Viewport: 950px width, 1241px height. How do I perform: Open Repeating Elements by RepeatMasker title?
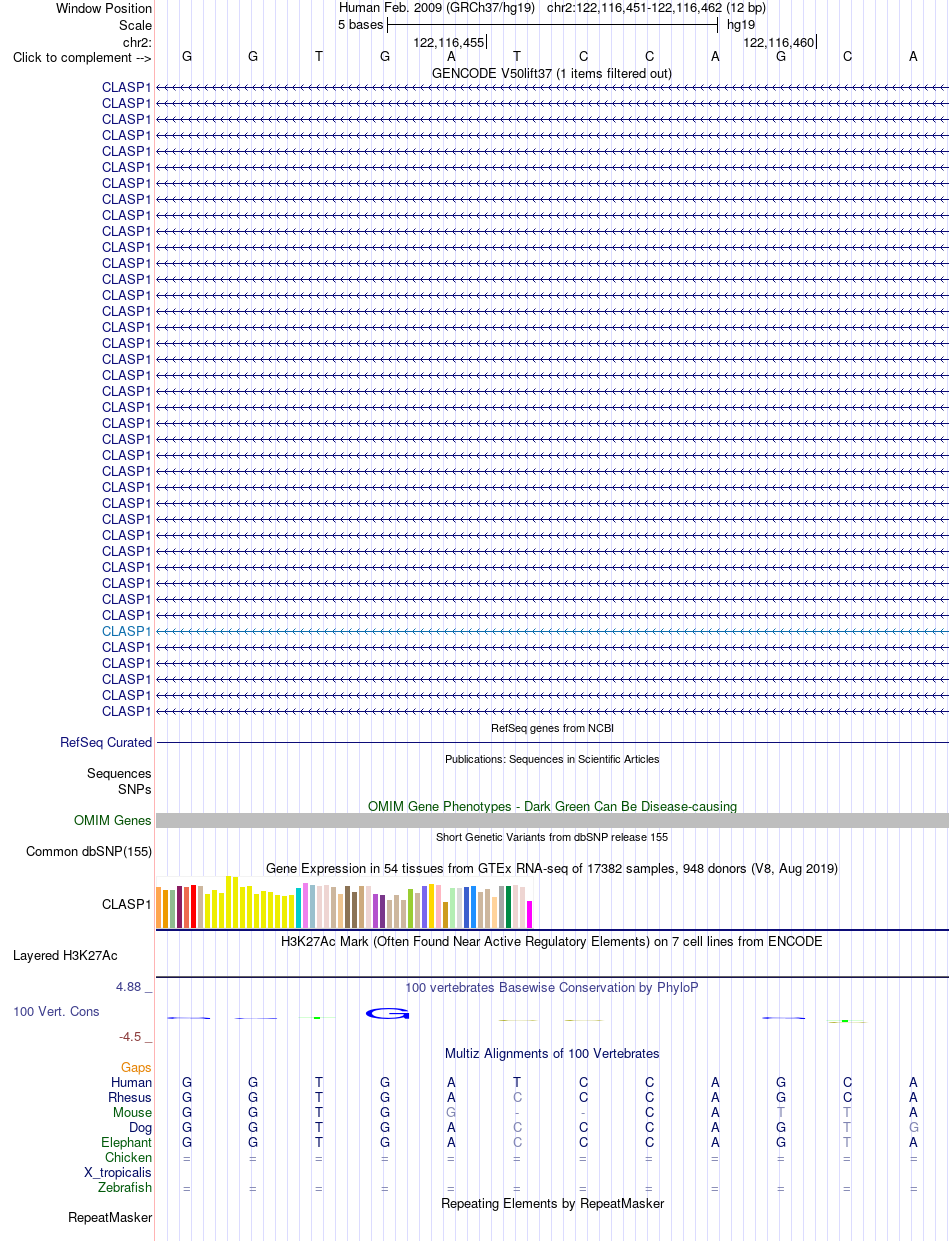click(552, 1204)
